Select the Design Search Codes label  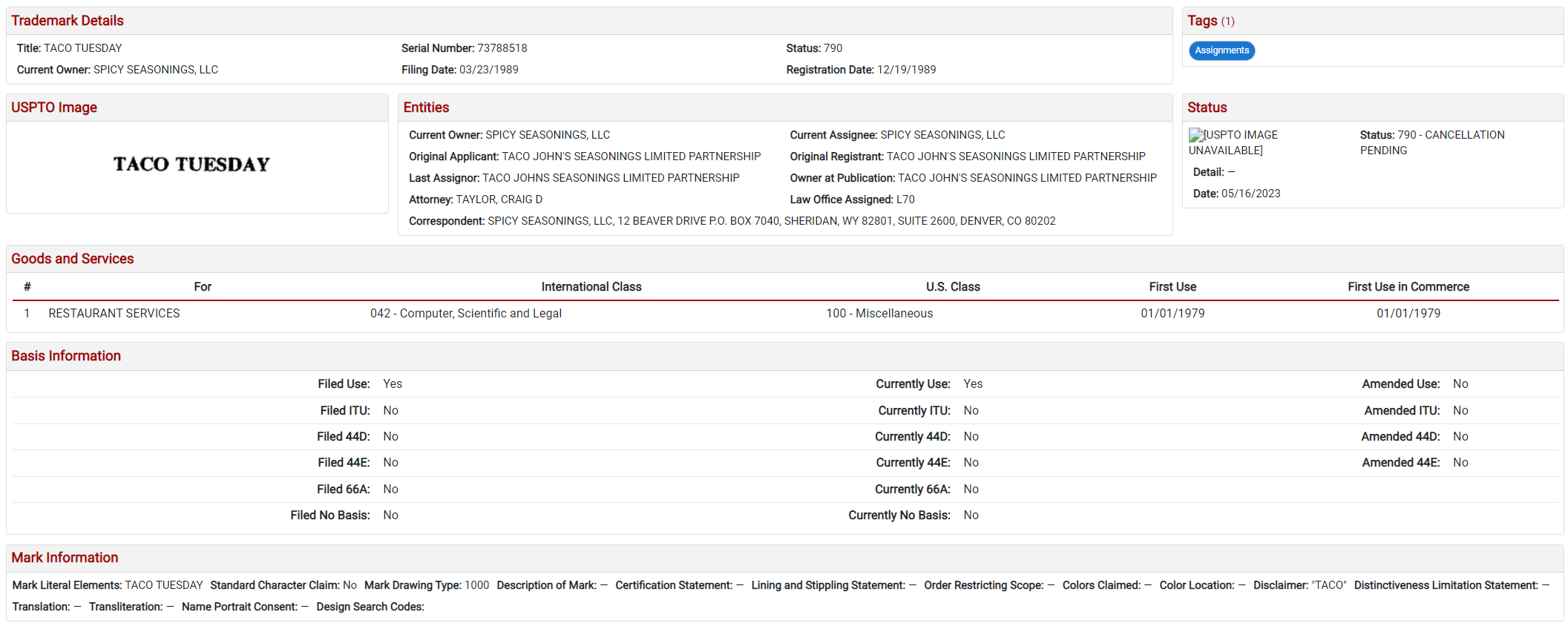tap(370, 607)
